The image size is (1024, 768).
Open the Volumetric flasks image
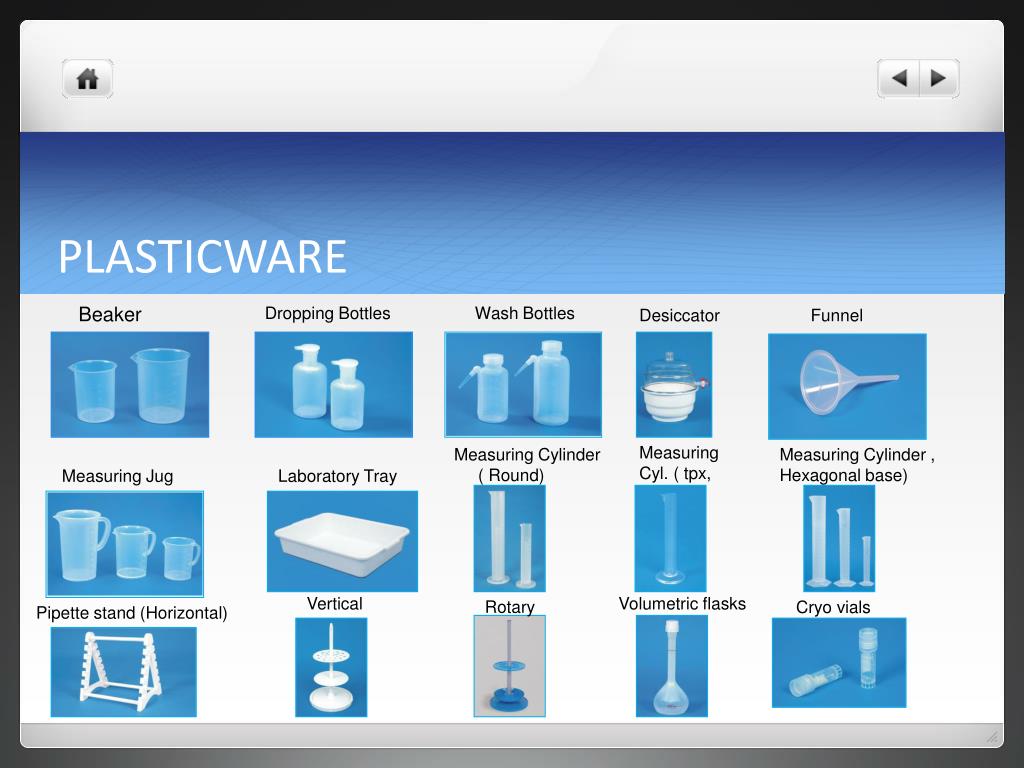click(x=672, y=666)
